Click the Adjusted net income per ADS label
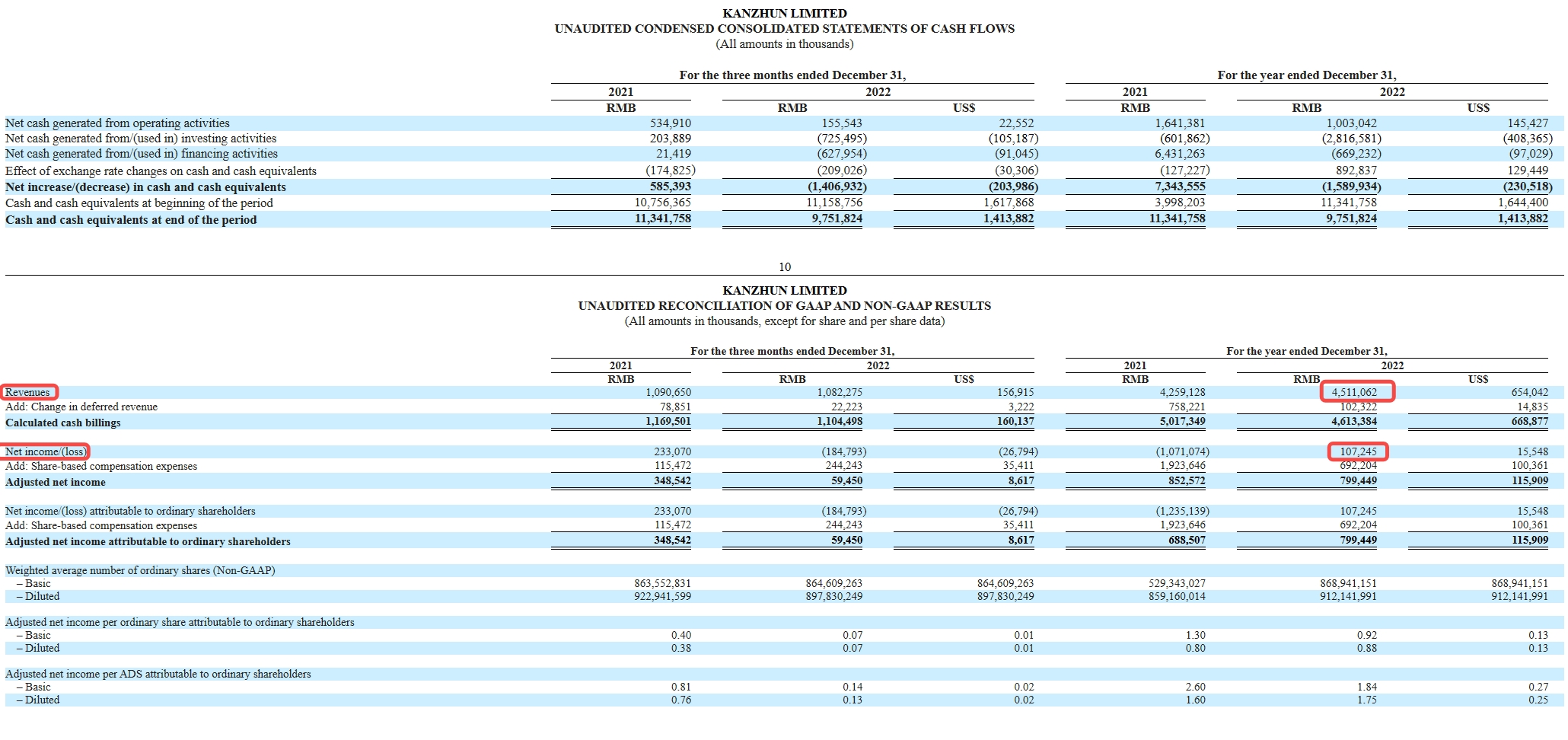1568x740 pixels. tap(158, 674)
